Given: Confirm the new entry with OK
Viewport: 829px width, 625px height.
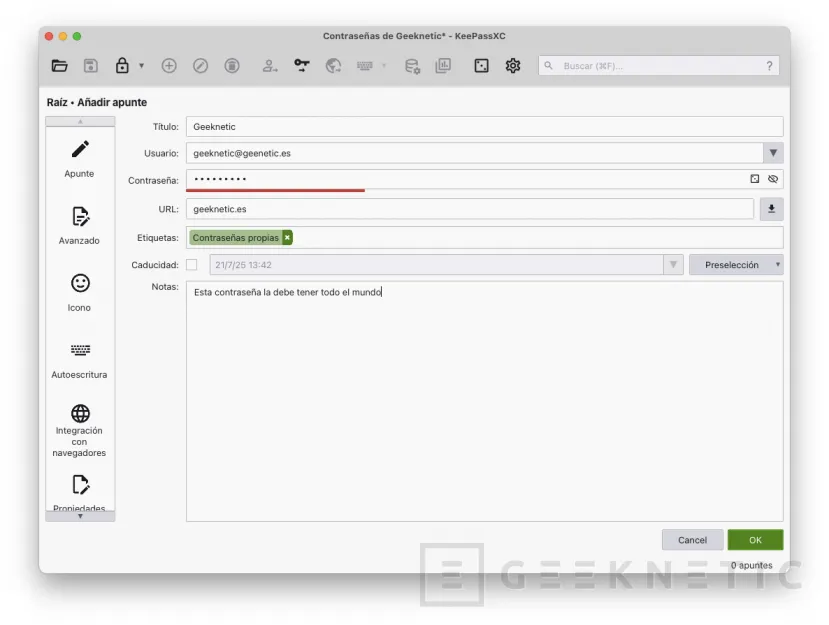Looking at the screenshot, I should (755, 539).
